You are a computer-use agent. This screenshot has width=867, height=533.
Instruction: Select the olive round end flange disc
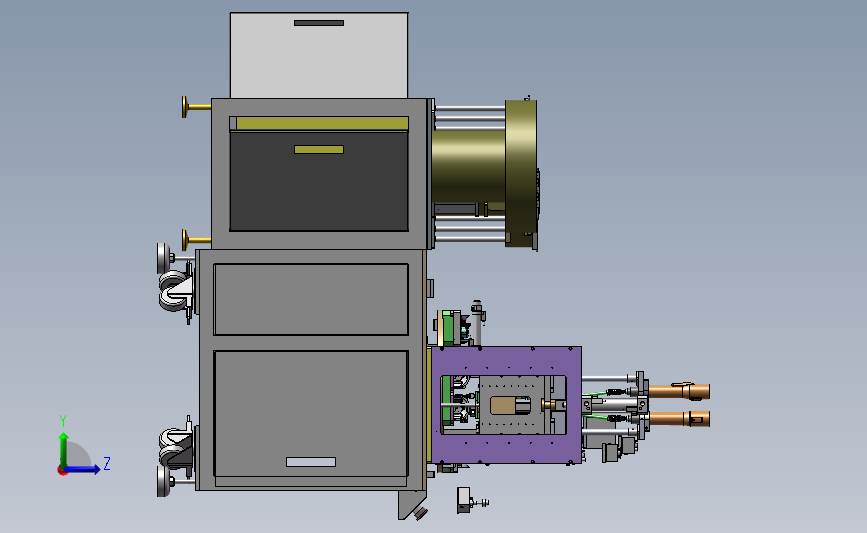pos(521,173)
